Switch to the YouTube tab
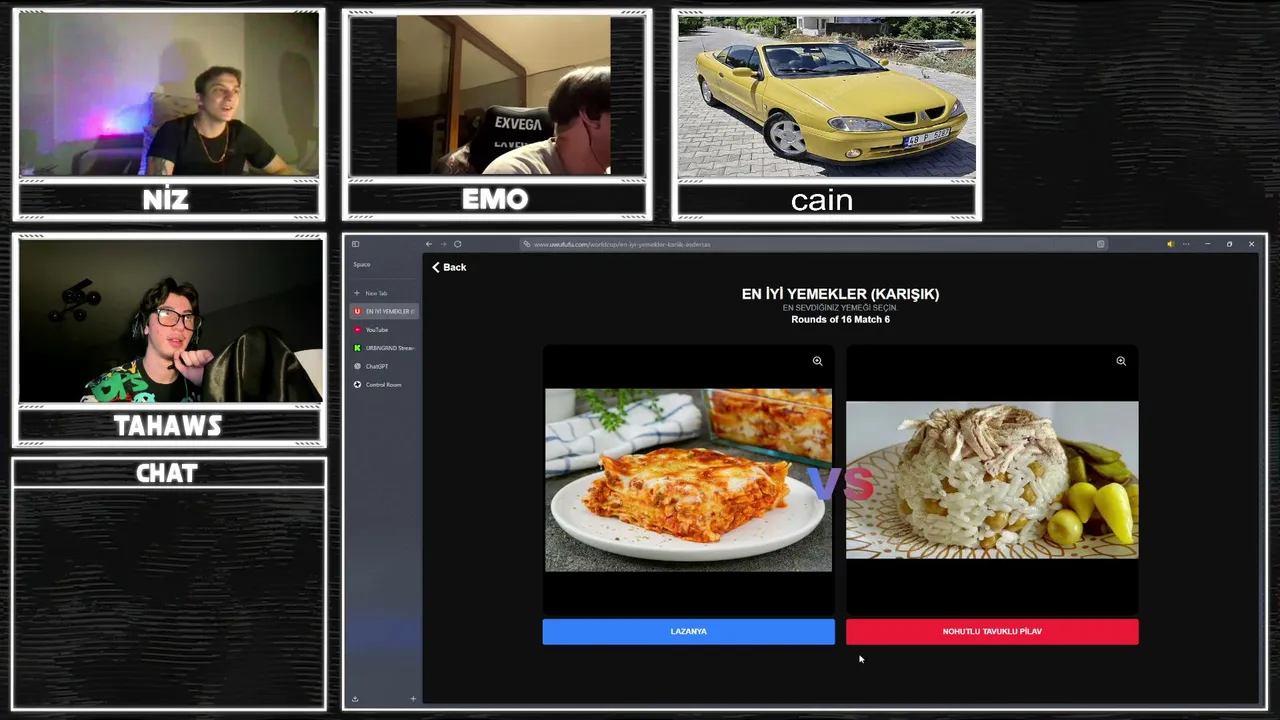The height and width of the screenshot is (720, 1280). 384,330
